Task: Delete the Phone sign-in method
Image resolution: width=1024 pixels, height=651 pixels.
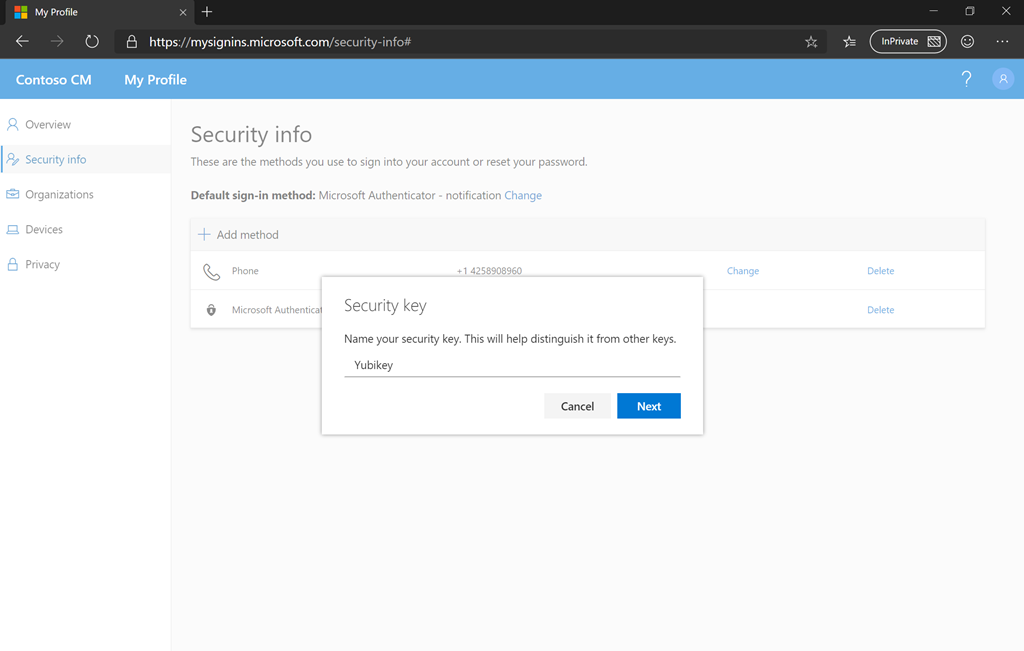Action: pyautogui.click(x=880, y=271)
